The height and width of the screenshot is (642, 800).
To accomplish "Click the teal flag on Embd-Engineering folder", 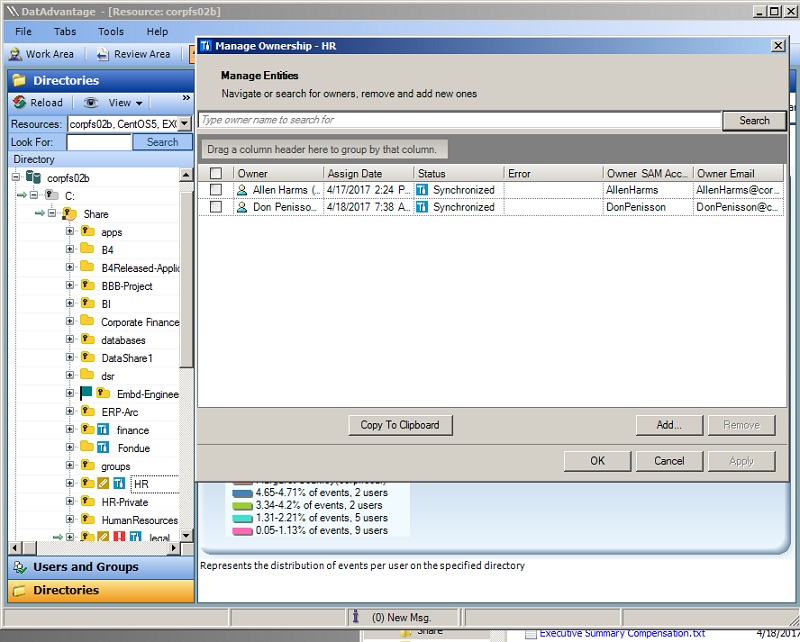I will click(x=86, y=393).
